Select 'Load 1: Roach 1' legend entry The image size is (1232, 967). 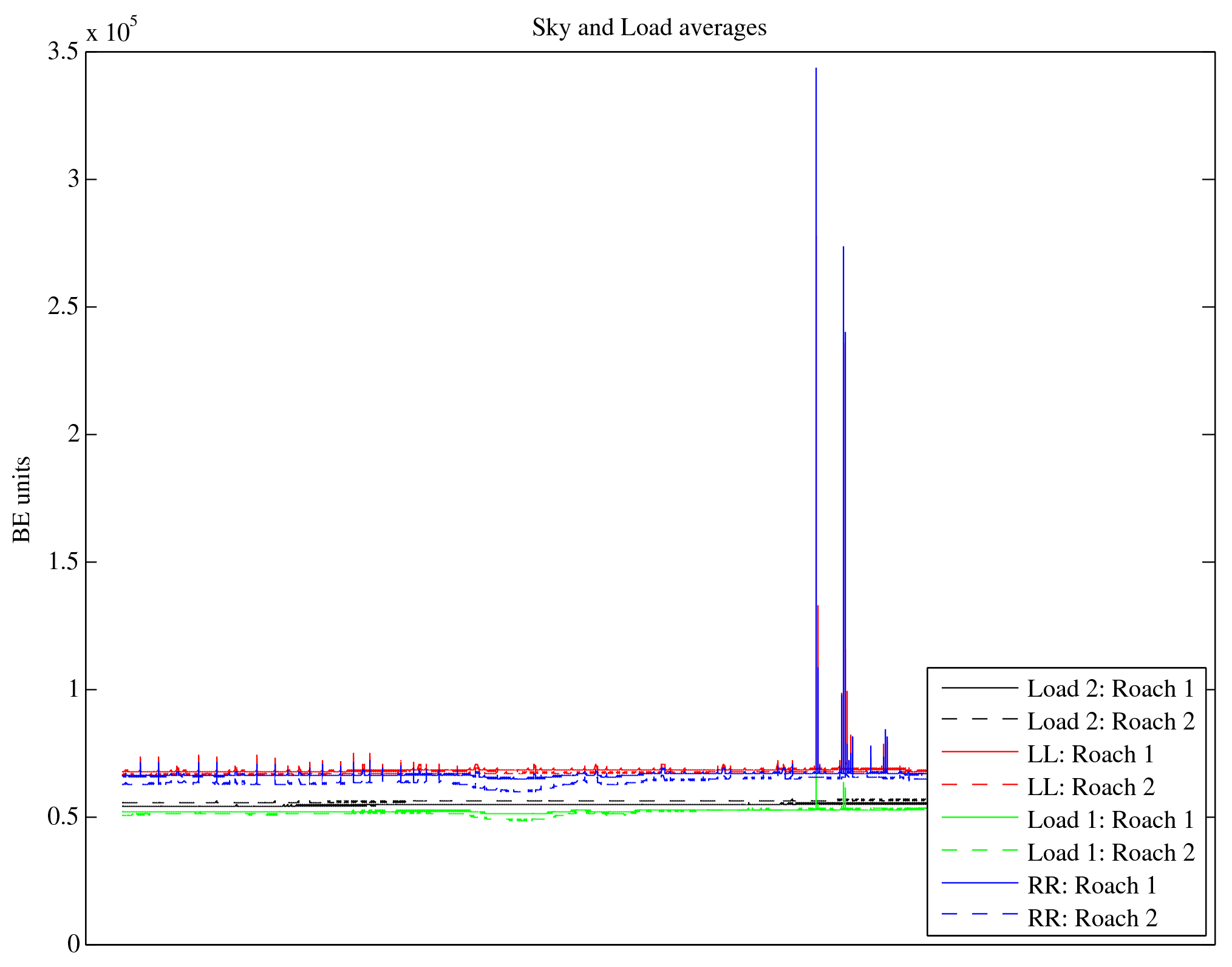click(x=1111, y=820)
